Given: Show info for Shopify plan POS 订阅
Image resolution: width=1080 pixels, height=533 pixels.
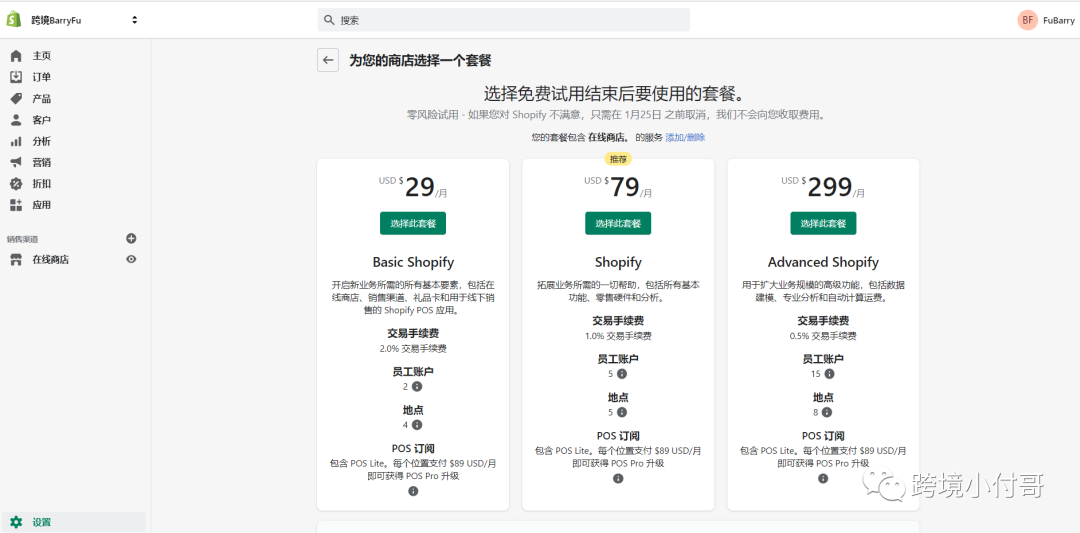Looking at the screenshot, I should [x=618, y=478].
